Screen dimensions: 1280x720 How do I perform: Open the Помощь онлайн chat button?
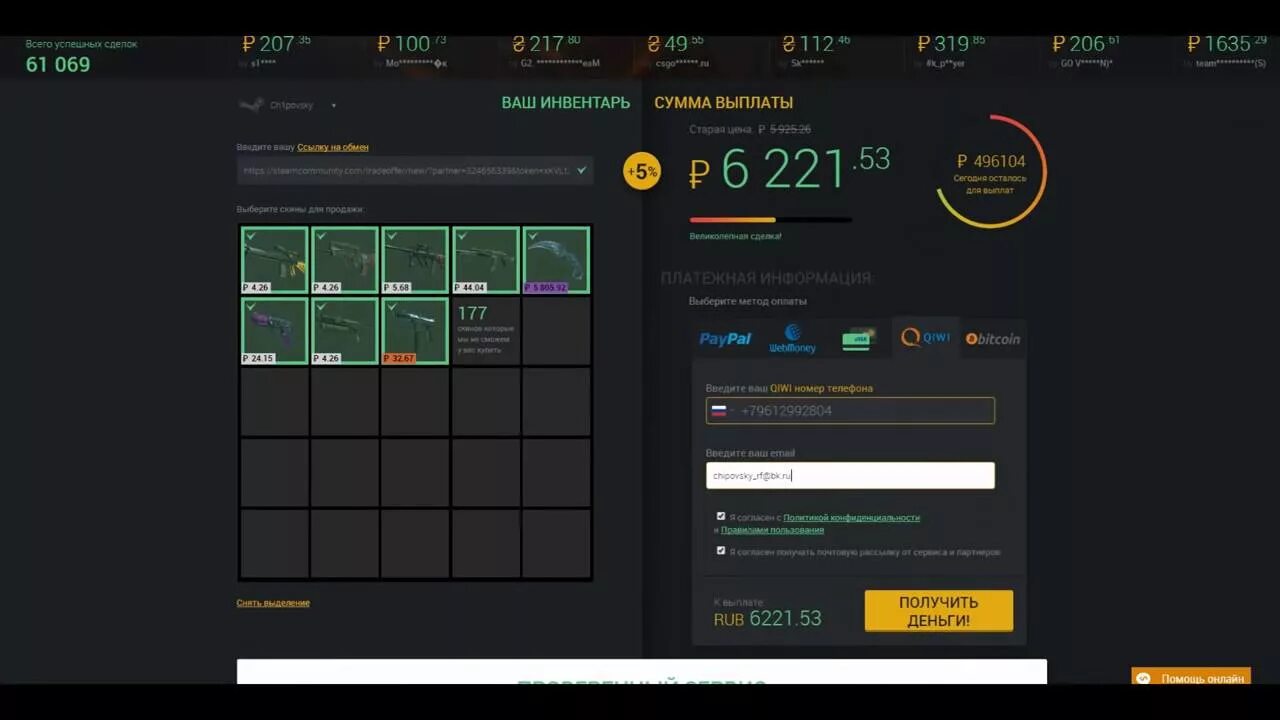point(1191,677)
